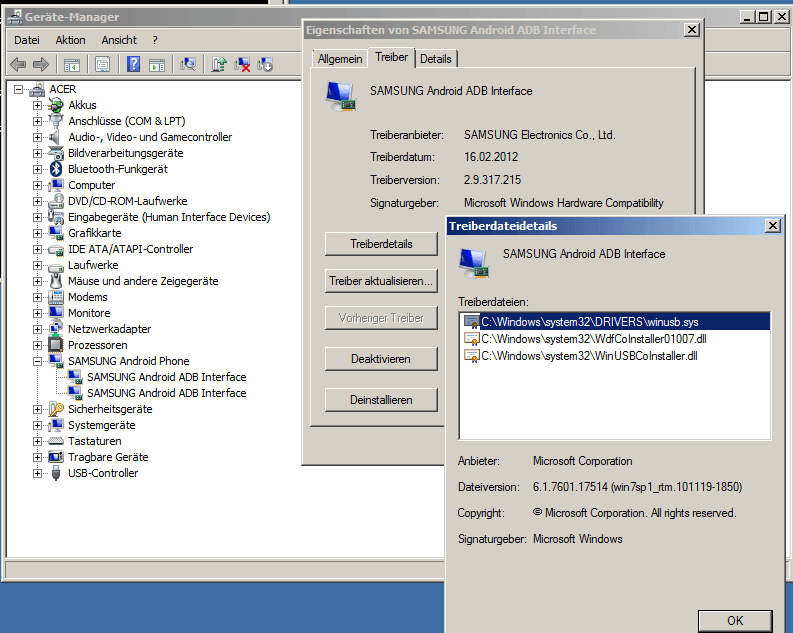Switch to the Allgemein tab
The image size is (793, 633).
(x=340, y=59)
